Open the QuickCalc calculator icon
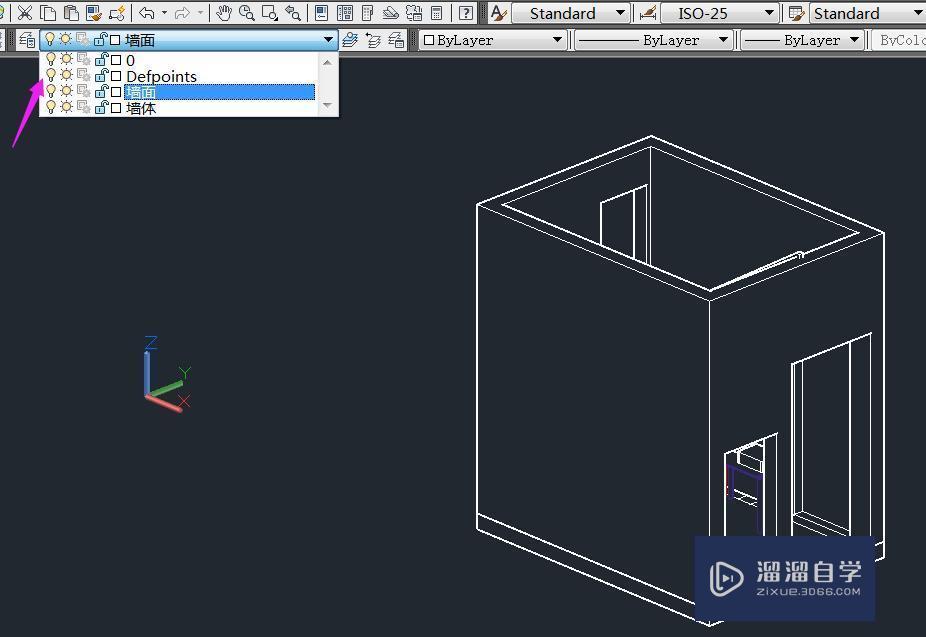The image size is (926, 637). coord(437,12)
